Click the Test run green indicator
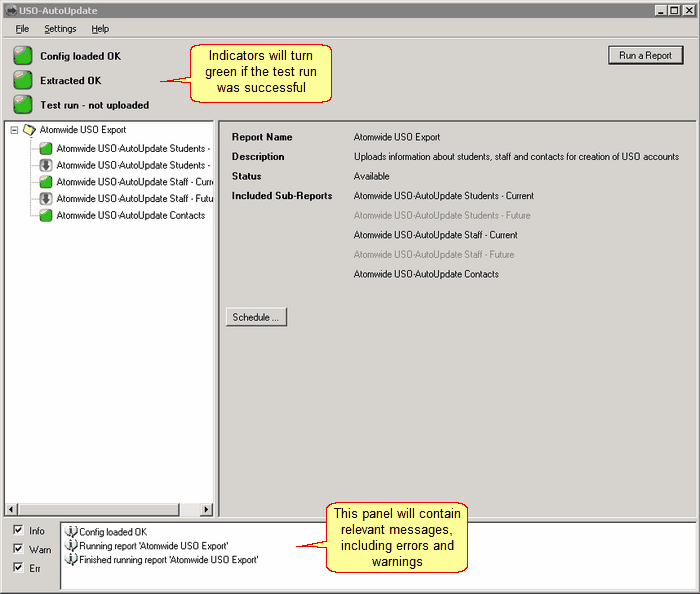The width and height of the screenshot is (700, 594). pyautogui.click(x=22, y=105)
